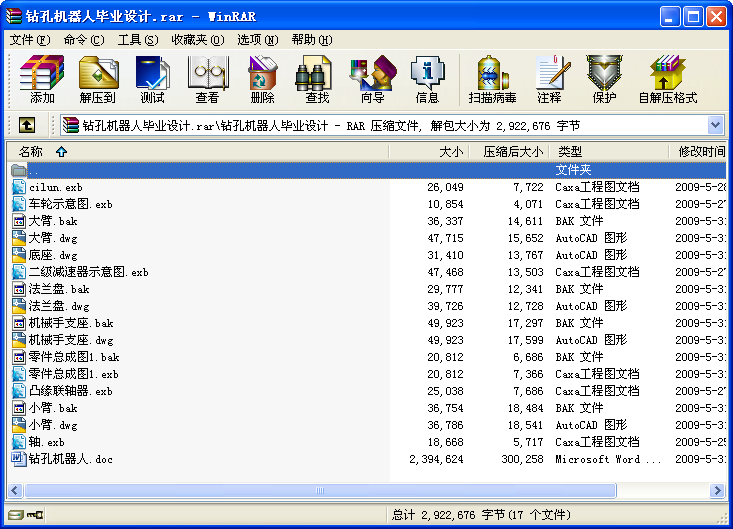Image resolution: width=733 pixels, height=529 pixels.
Task: Select file icon of 大臂.dwg
Action: [19, 238]
